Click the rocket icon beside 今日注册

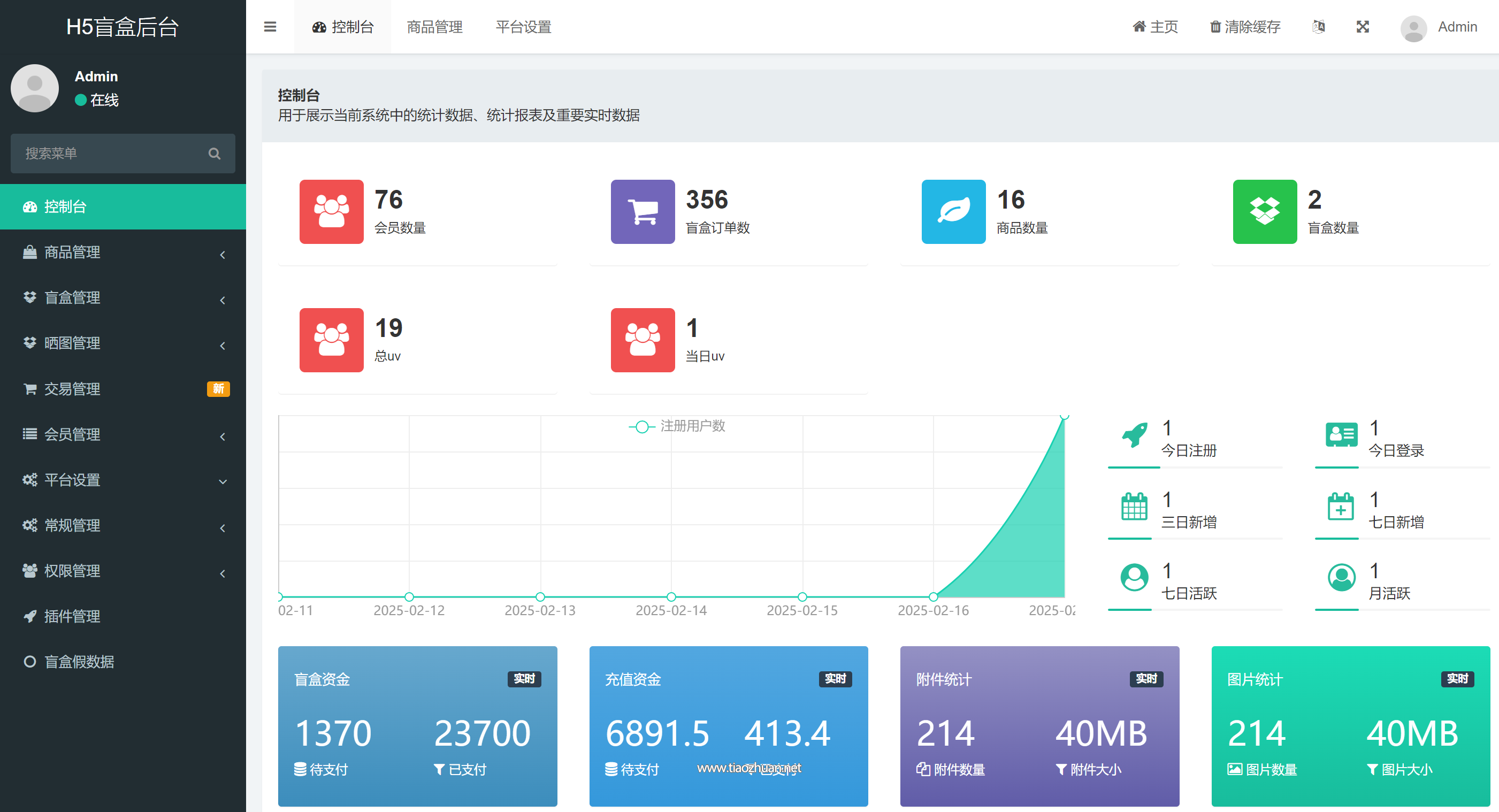coord(1135,435)
